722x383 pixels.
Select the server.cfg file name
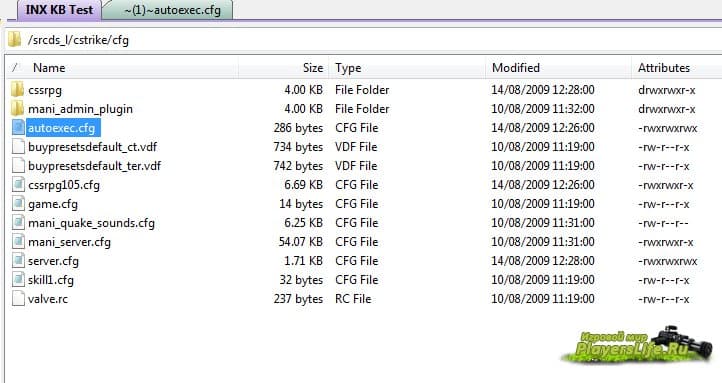tap(53, 261)
